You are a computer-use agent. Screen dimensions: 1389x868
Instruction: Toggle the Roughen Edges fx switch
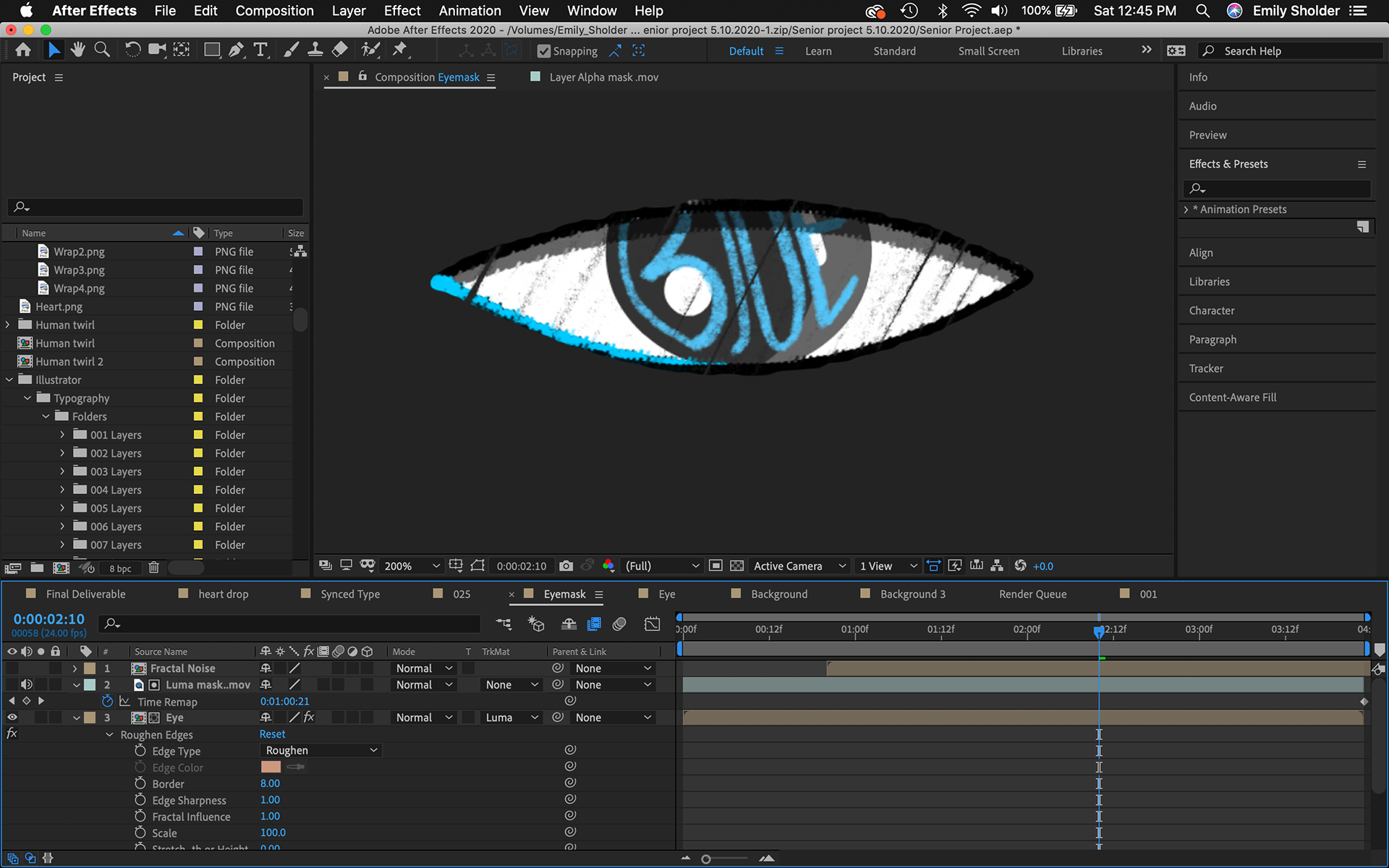click(12, 733)
